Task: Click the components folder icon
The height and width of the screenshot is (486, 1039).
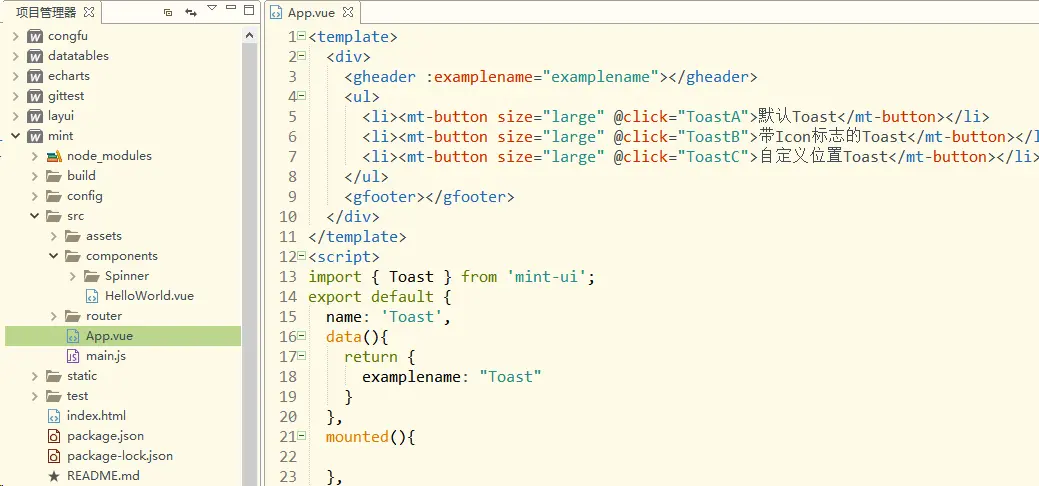Action: [x=73, y=255]
